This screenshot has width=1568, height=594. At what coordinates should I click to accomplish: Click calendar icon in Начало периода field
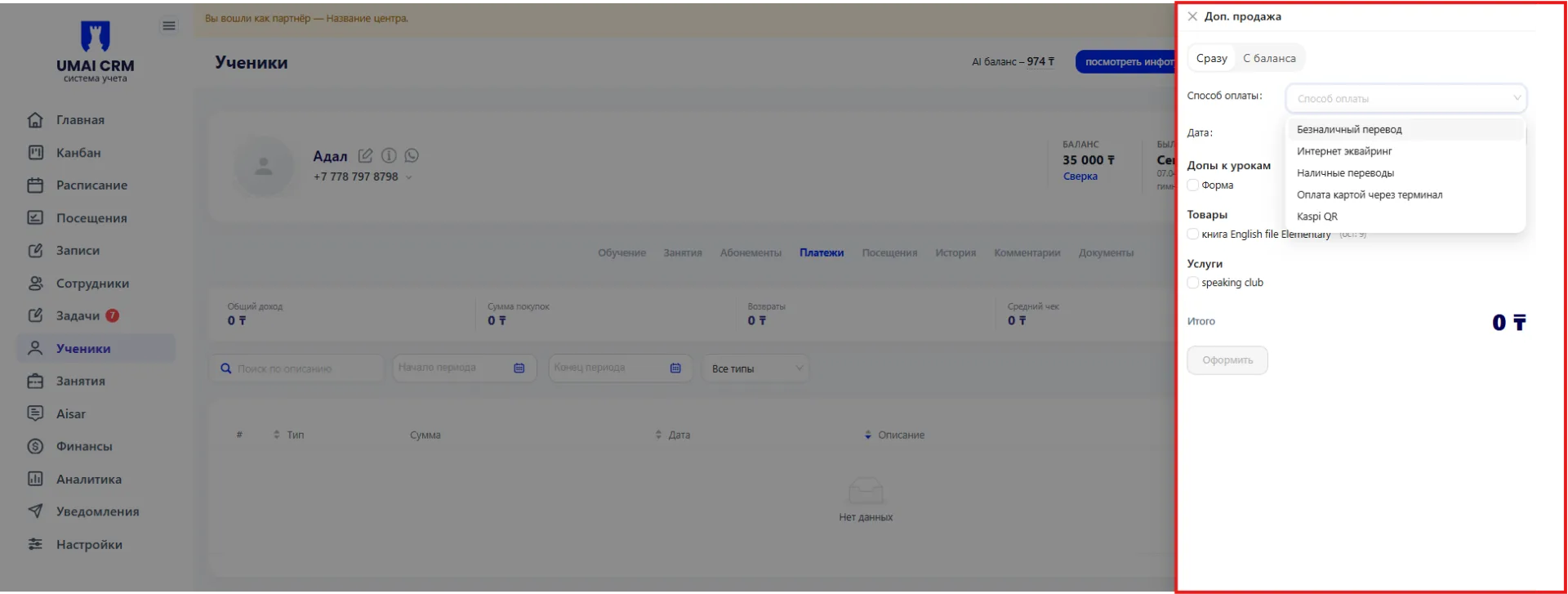point(519,368)
